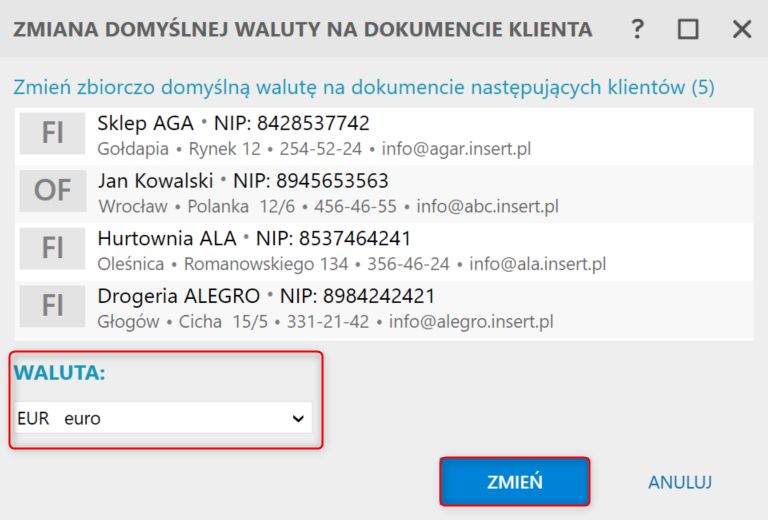Viewport: 768px width, 520px height.
Task: Click the FI badge beside Sklep AGA
Action: 52,133
